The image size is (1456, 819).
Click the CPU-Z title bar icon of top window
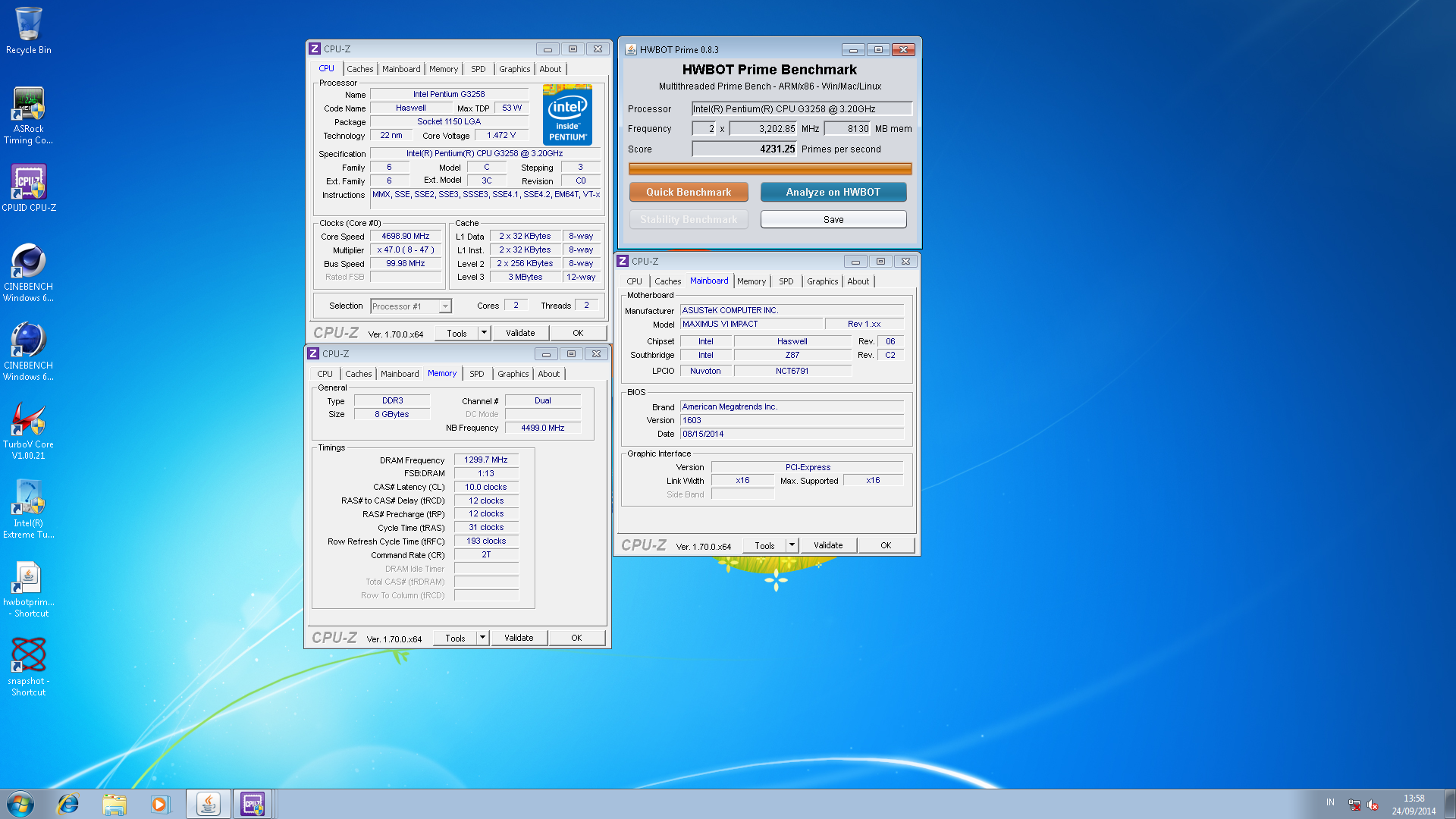pos(315,49)
